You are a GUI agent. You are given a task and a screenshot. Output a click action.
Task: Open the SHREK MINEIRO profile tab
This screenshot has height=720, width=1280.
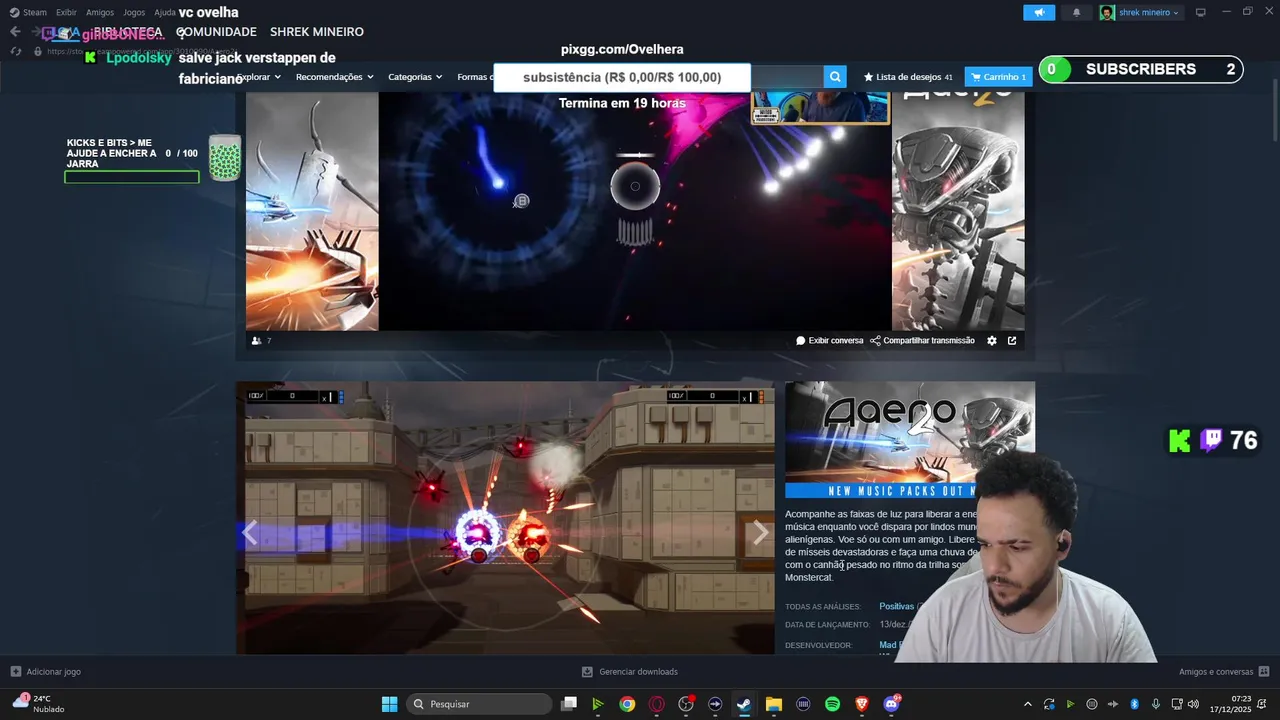[x=317, y=32]
